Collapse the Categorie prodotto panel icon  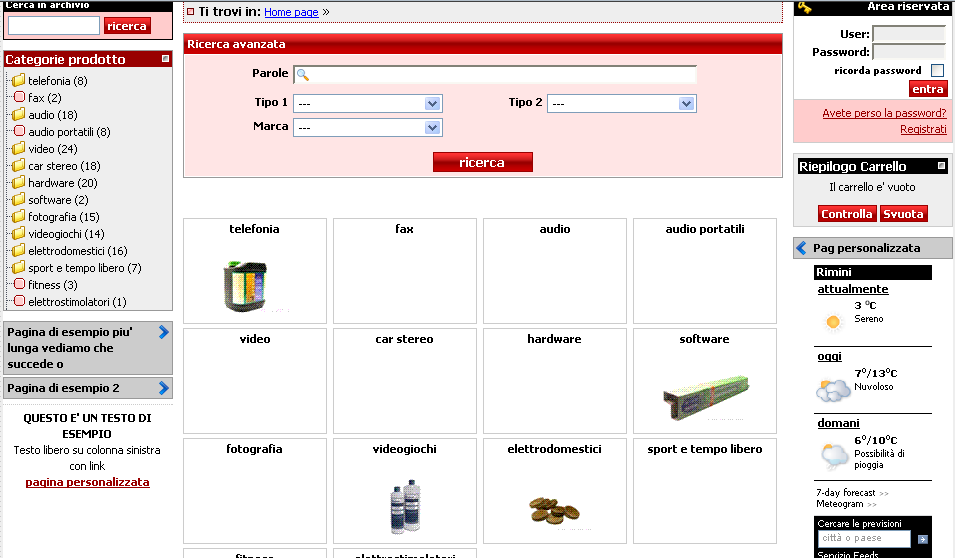tap(165, 58)
